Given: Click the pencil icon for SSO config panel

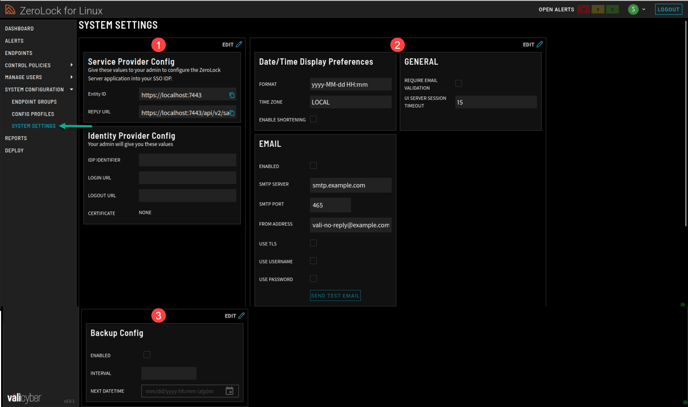Looking at the screenshot, I should pos(239,44).
